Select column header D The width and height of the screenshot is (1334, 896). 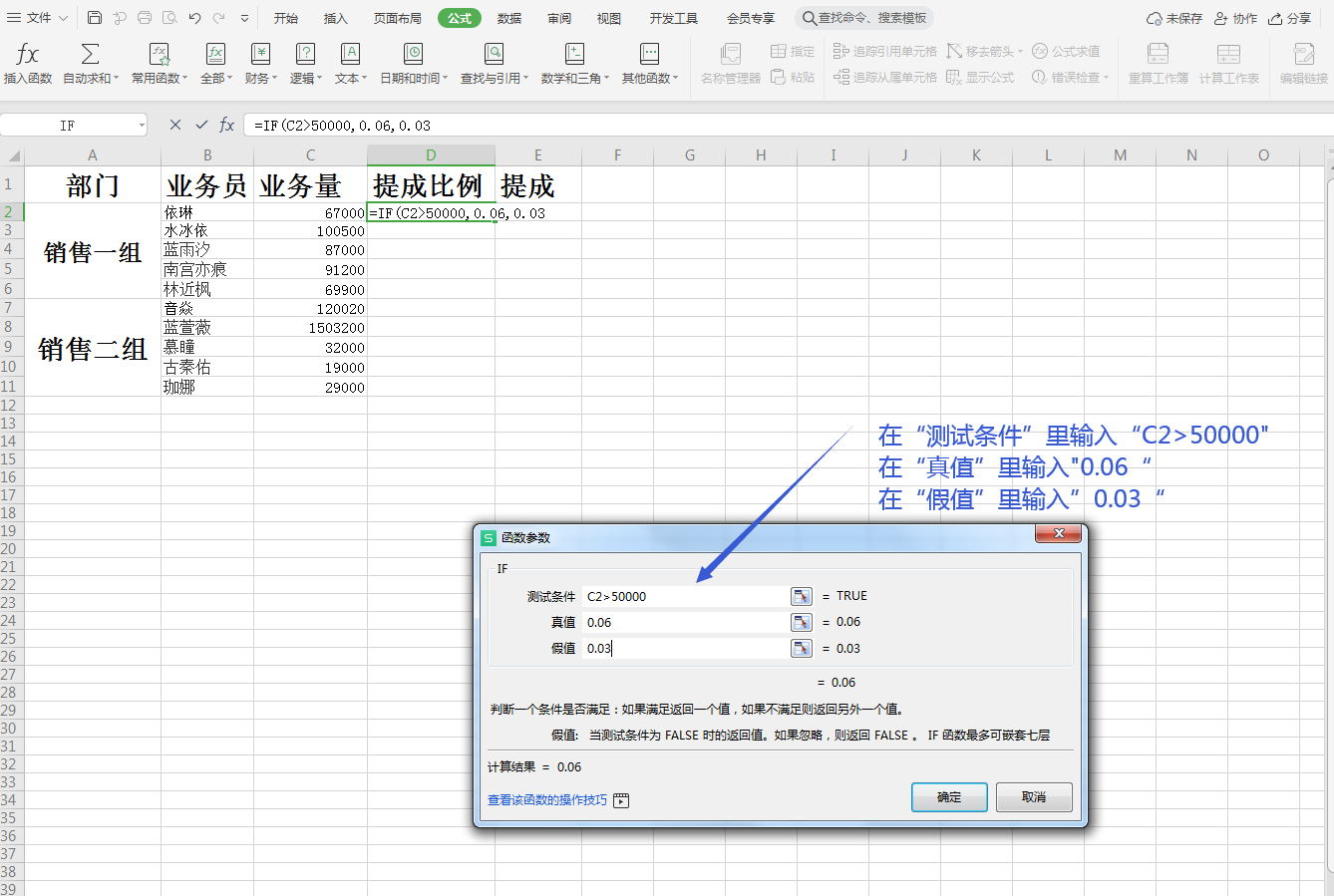pyautogui.click(x=431, y=155)
